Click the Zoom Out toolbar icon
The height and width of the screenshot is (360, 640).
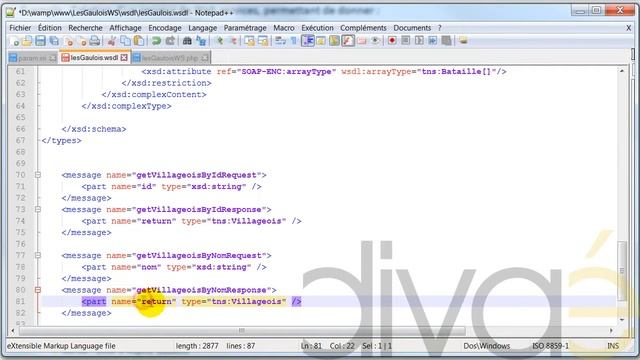[233, 40]
